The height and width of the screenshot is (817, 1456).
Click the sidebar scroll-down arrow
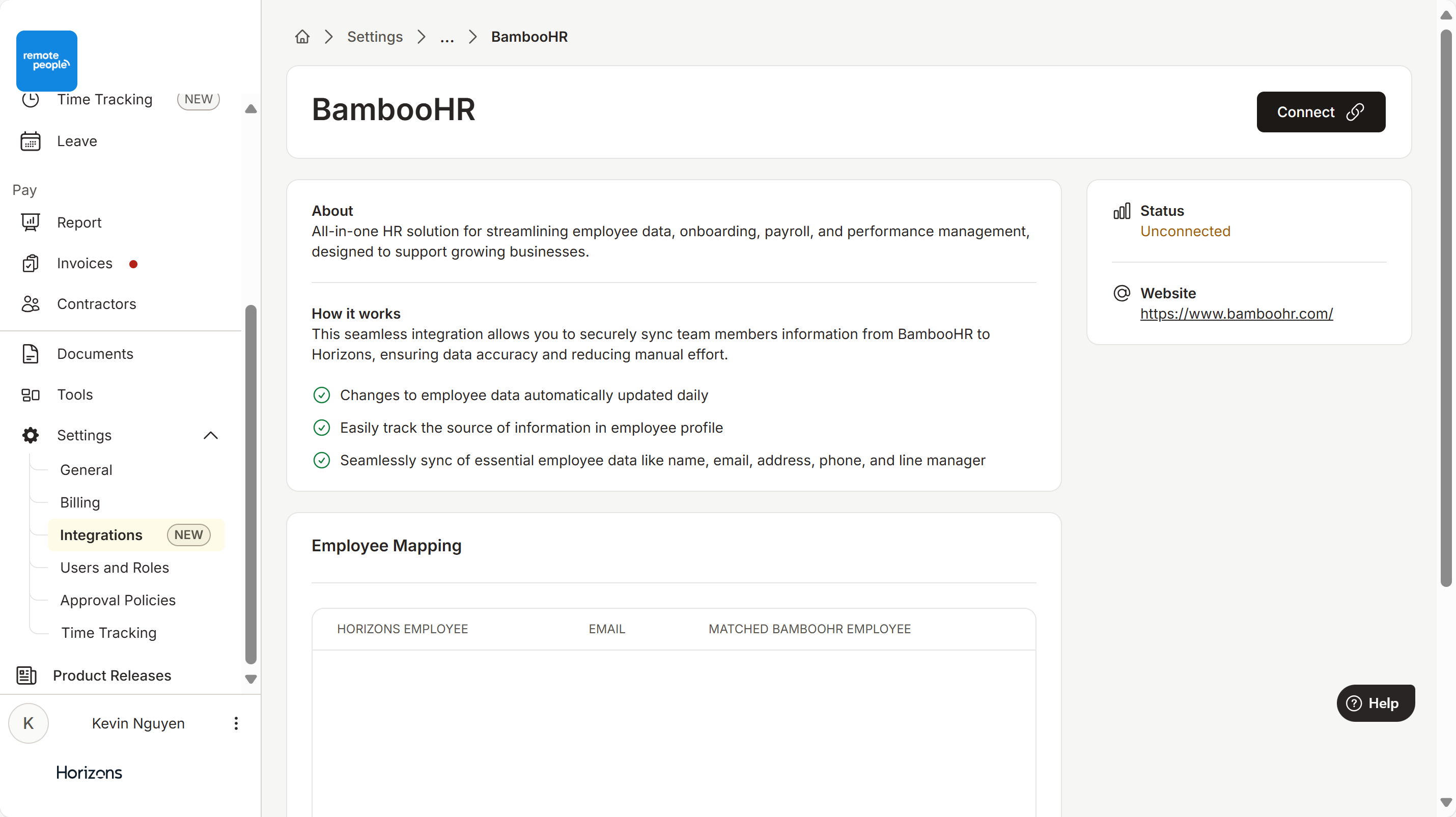click(x=251, y=679)
